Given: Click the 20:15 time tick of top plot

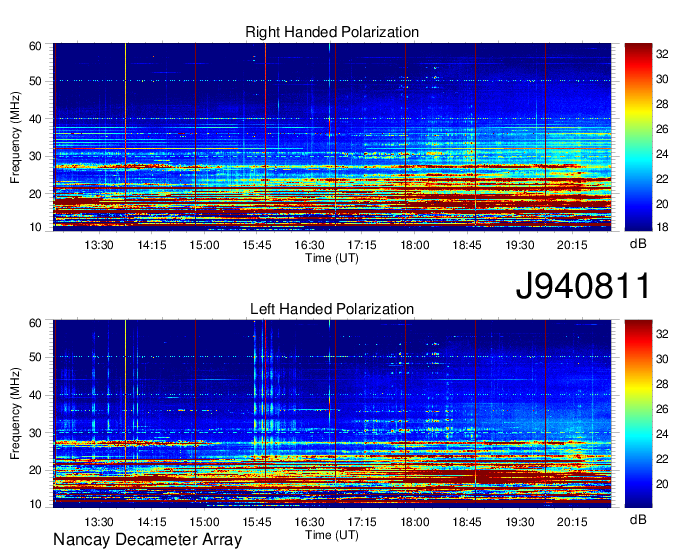Looking at the screenshot, I should (572, 245).
